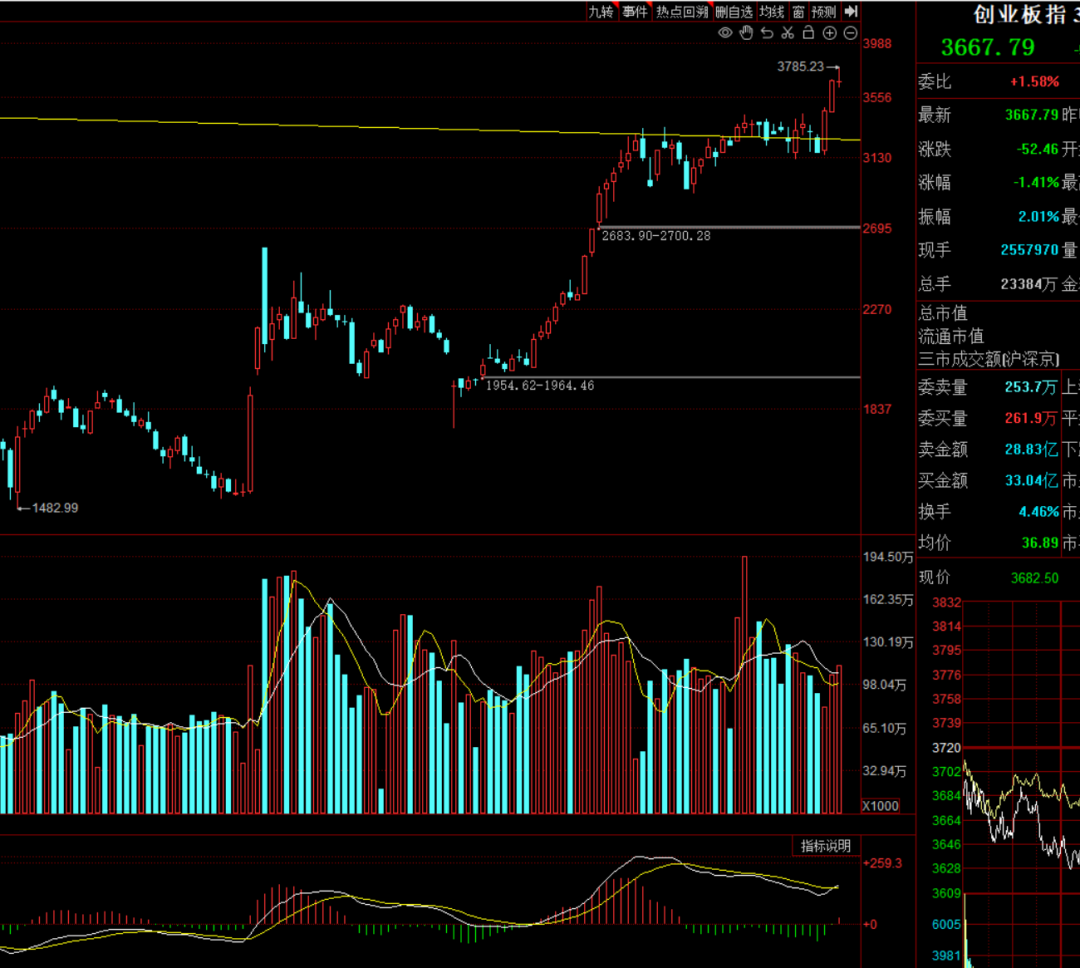Toggle the 均线 moving average lines

[772, 12]
